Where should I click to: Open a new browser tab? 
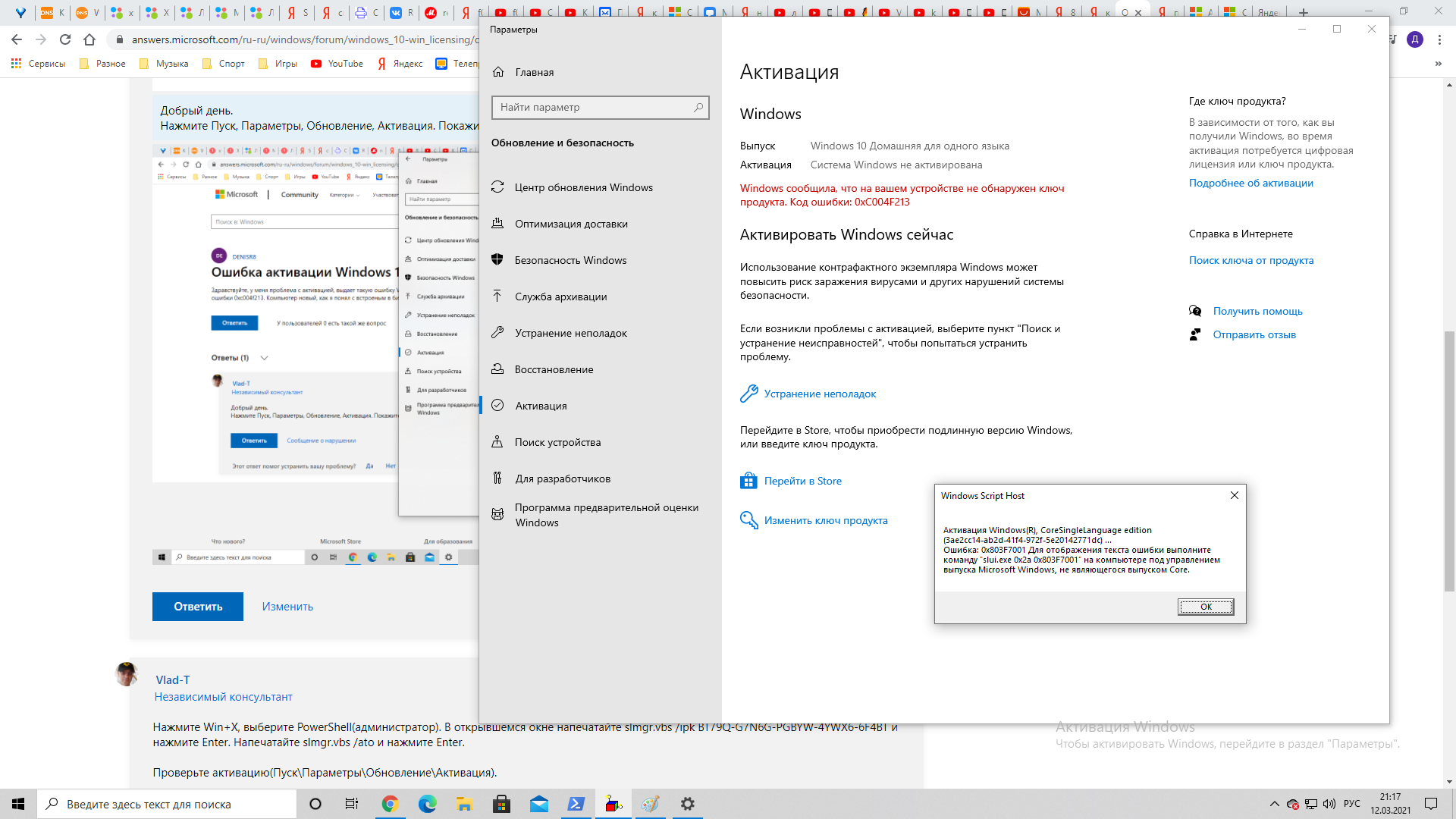[1304, 12]
